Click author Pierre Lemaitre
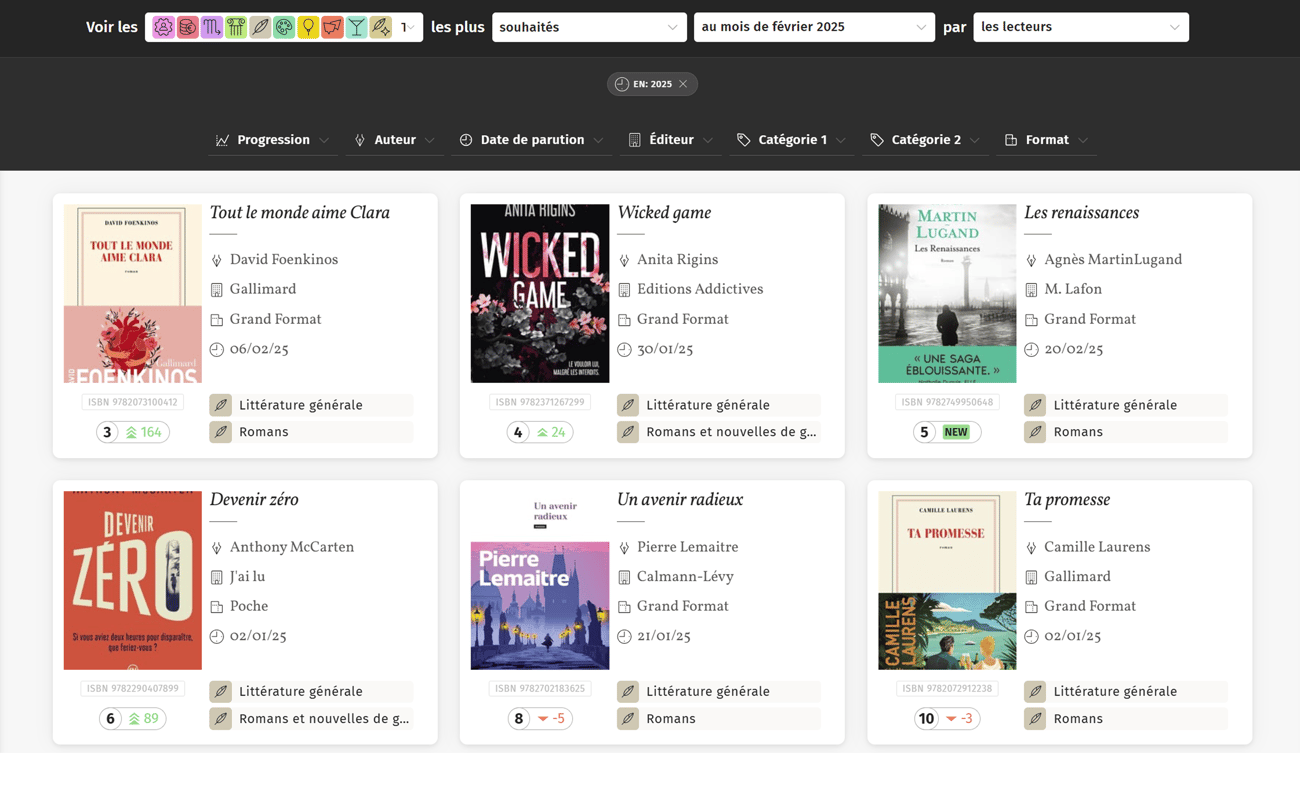The height and width of the screenshot is (788, 1300). click(687, 547)
